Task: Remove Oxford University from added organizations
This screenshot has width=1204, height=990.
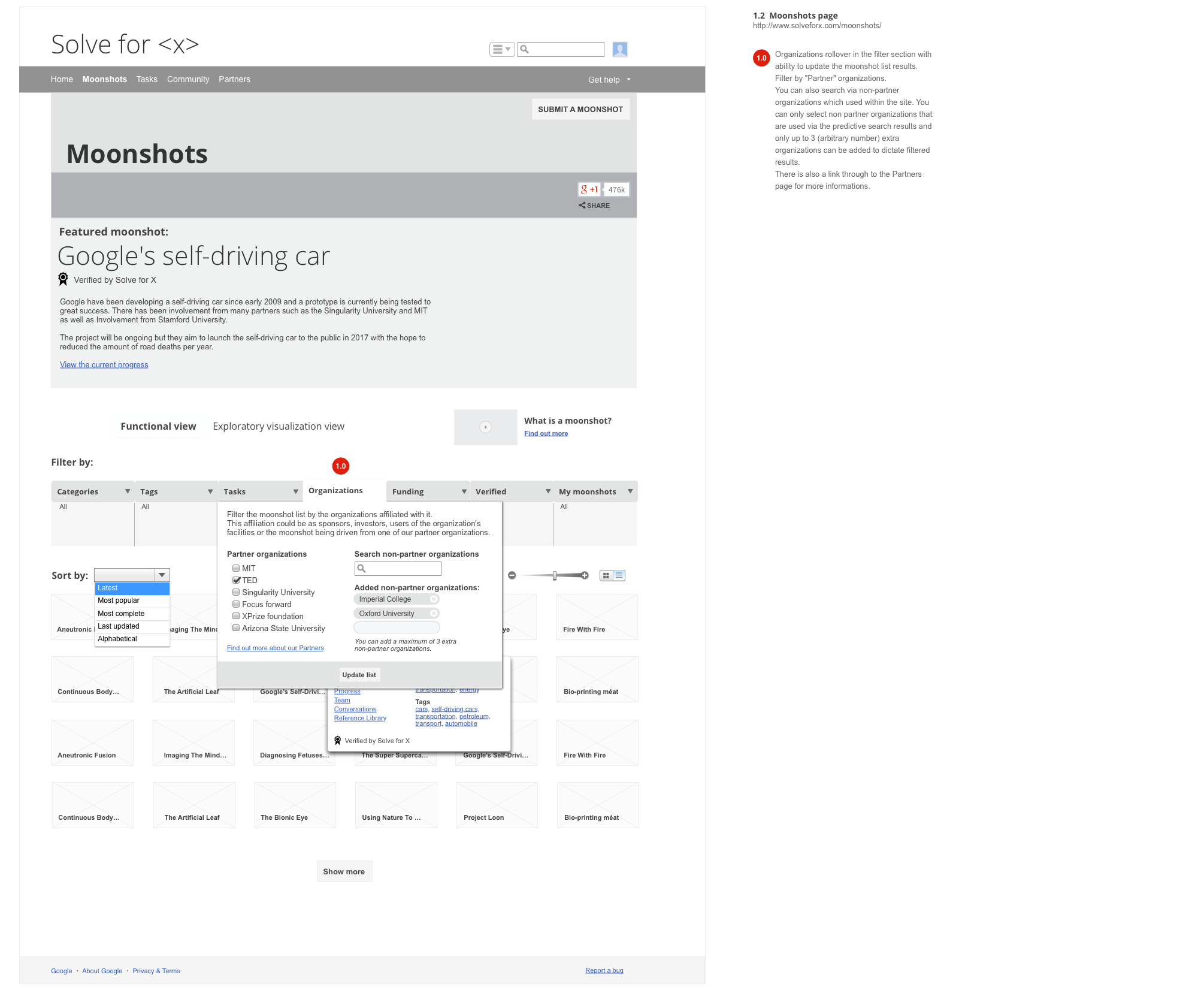Action: tap(434, 614)
